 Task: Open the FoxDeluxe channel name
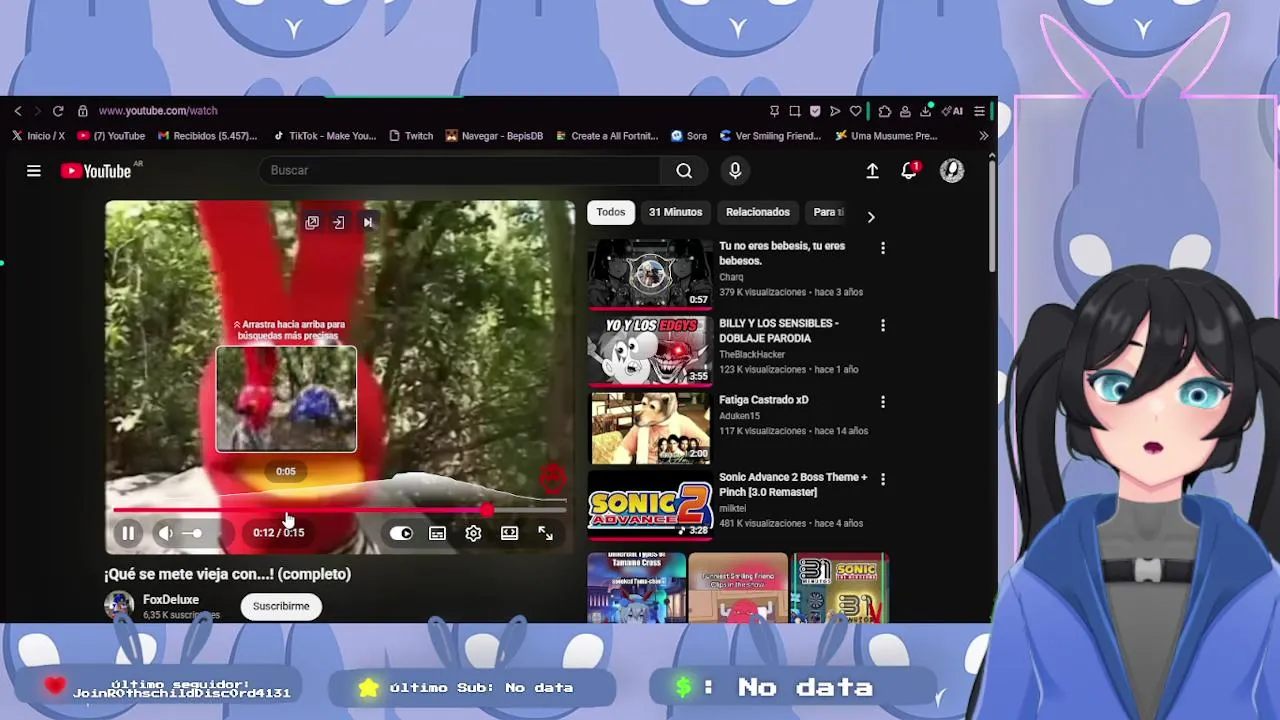coord(171,600)
